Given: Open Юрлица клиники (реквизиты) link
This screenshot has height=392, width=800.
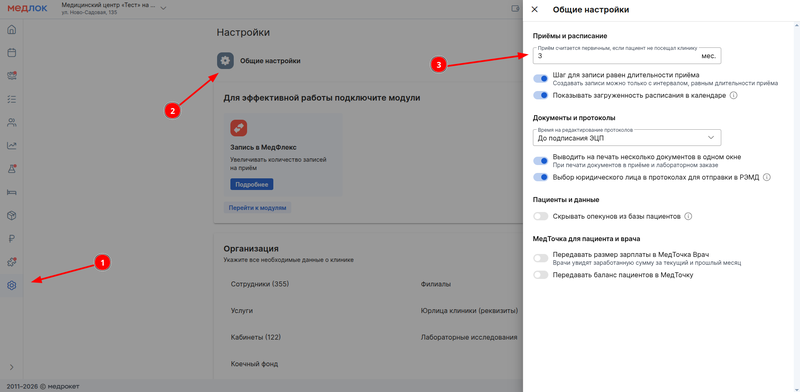Looking at the screenshot, I should (469, 310).
